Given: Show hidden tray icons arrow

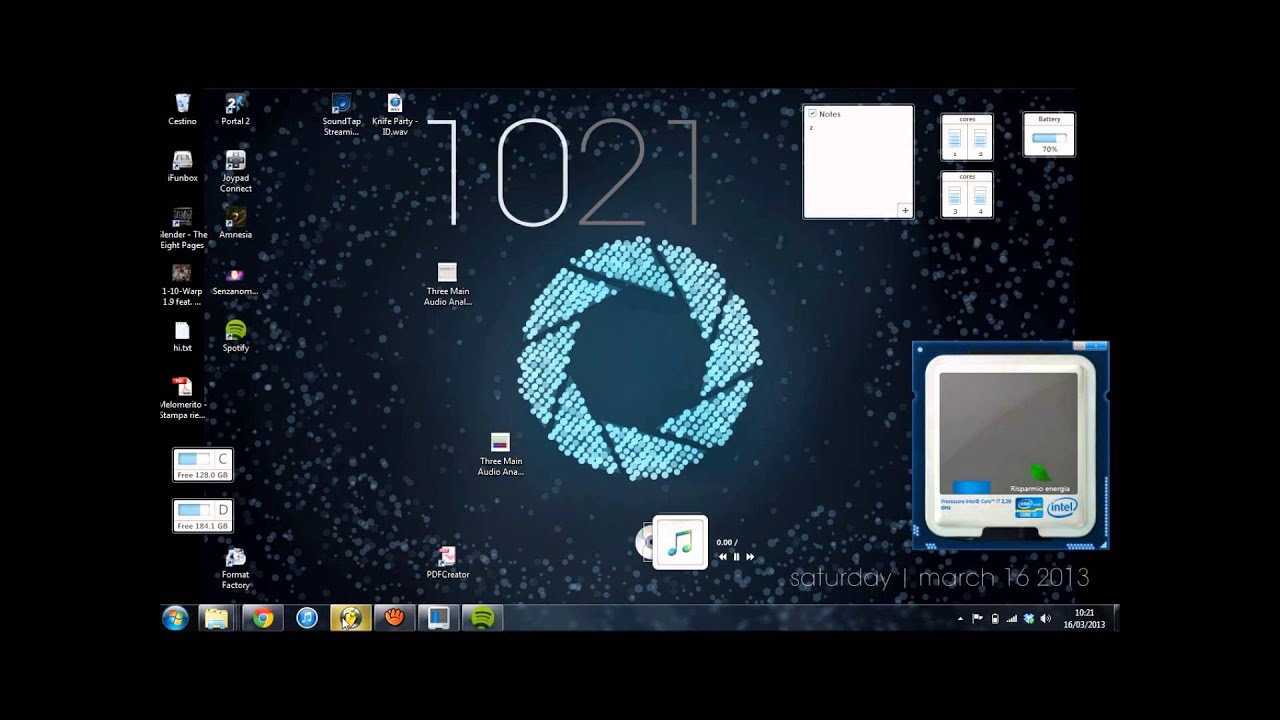Looking at the screenshot, I should click(960, 619).
